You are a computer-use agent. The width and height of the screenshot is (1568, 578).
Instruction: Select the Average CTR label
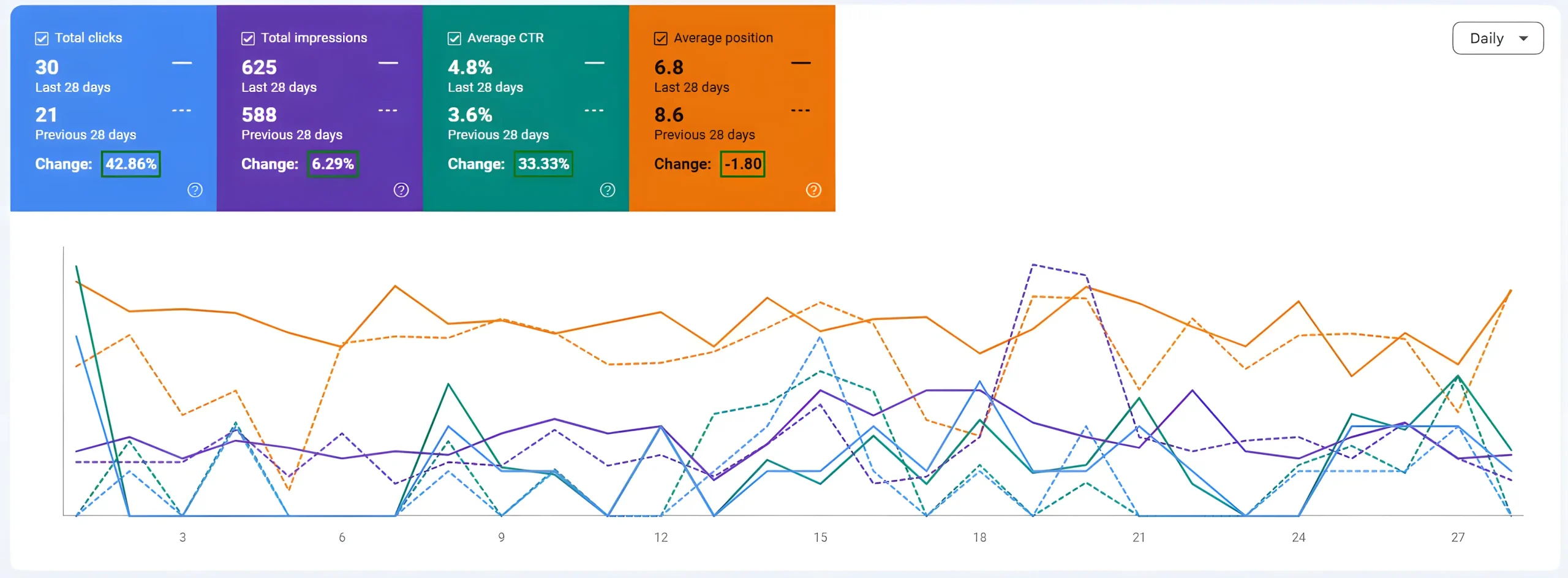point(505,38)
